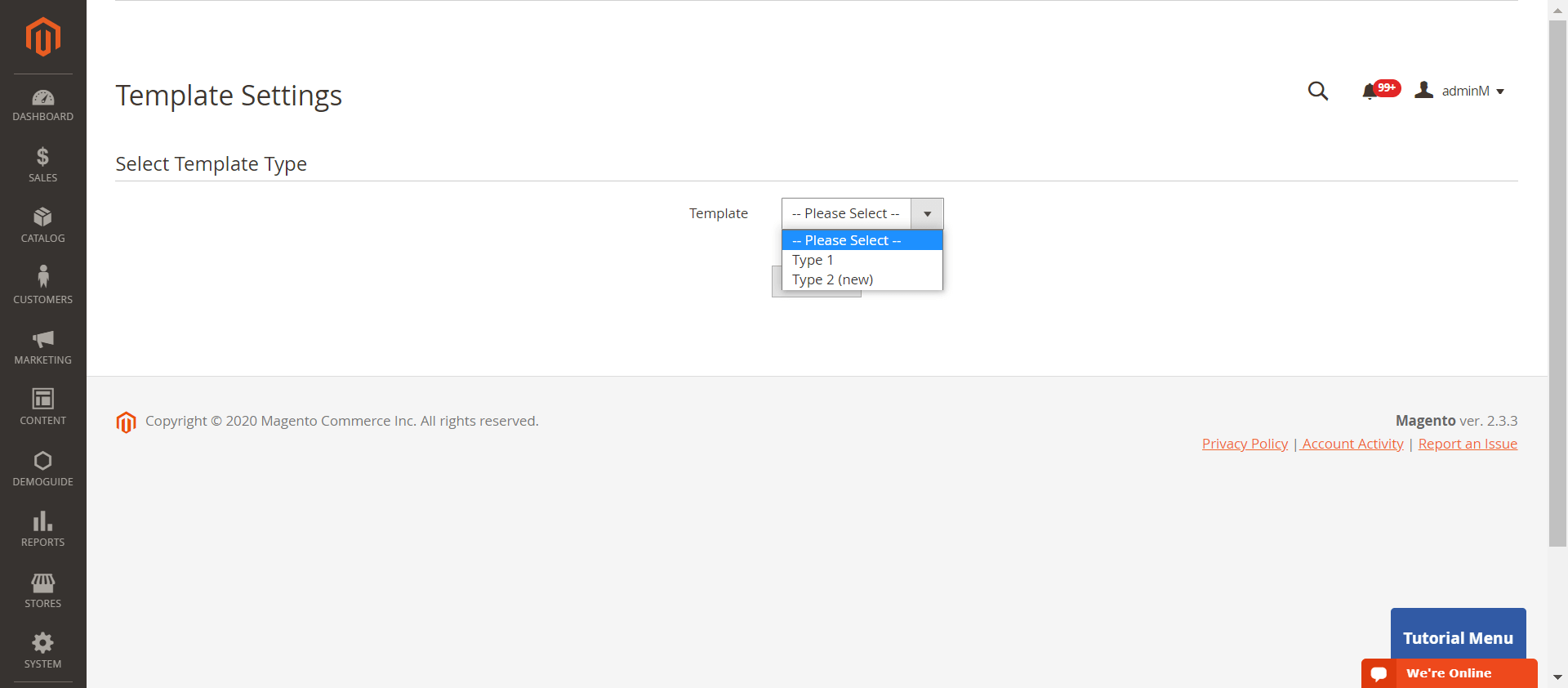Pick the highlighted Please Select option
This screenshot has height=688, width=1568.
coord(846,240)
